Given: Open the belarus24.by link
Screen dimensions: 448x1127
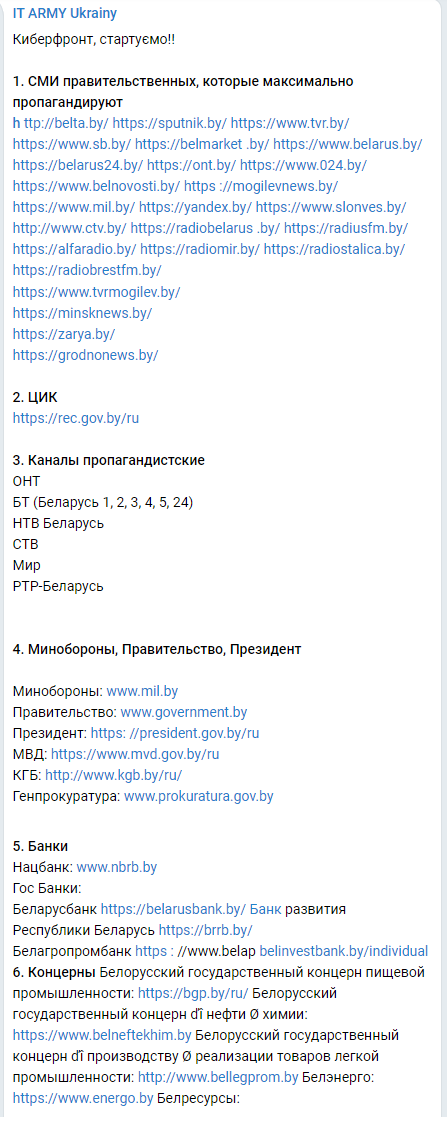Looking at the screenshot, I should pyautogui.click(x=78, y=165).
